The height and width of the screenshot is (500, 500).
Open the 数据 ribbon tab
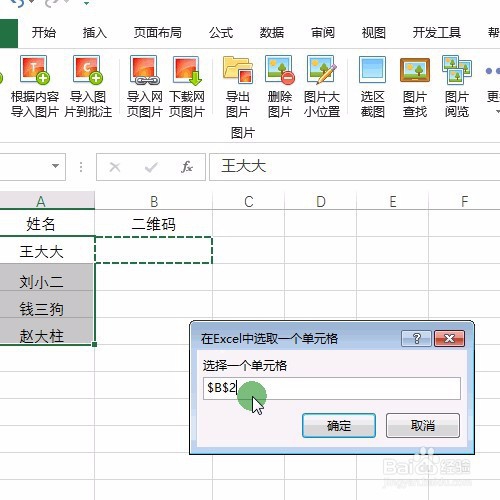(x=272, y=33)
